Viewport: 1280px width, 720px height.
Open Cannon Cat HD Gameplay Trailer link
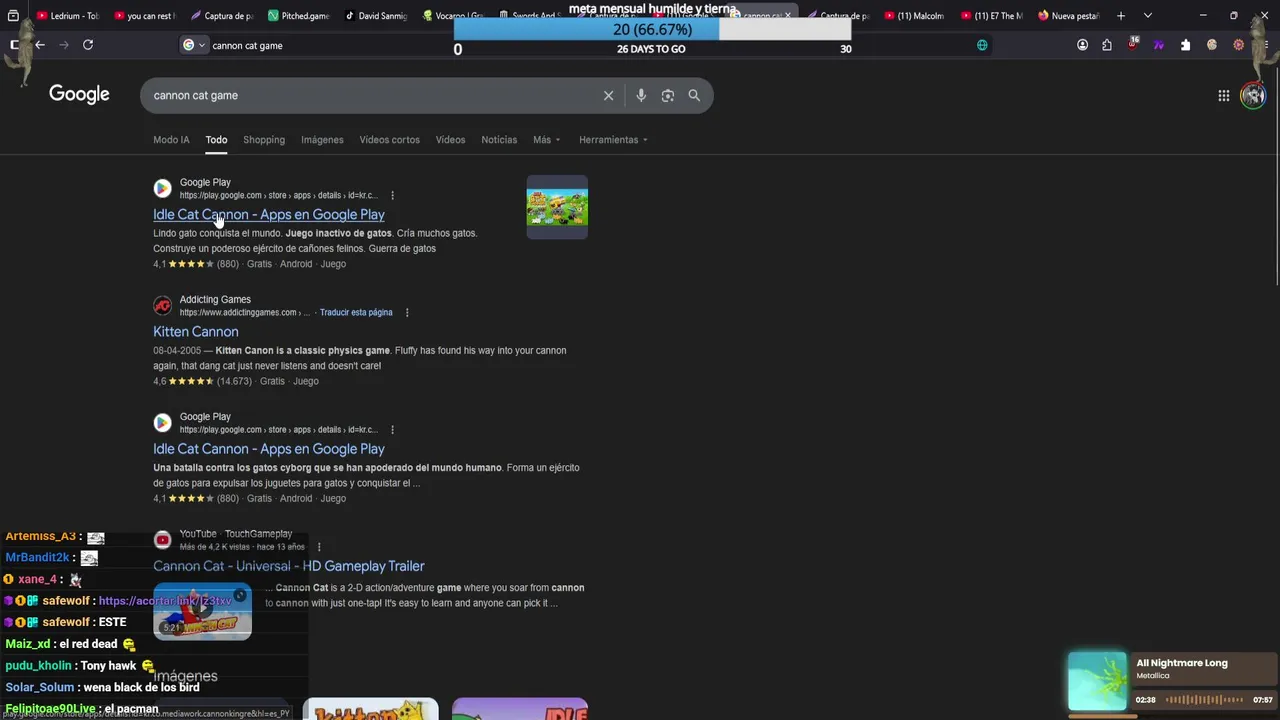click(289, 566)
